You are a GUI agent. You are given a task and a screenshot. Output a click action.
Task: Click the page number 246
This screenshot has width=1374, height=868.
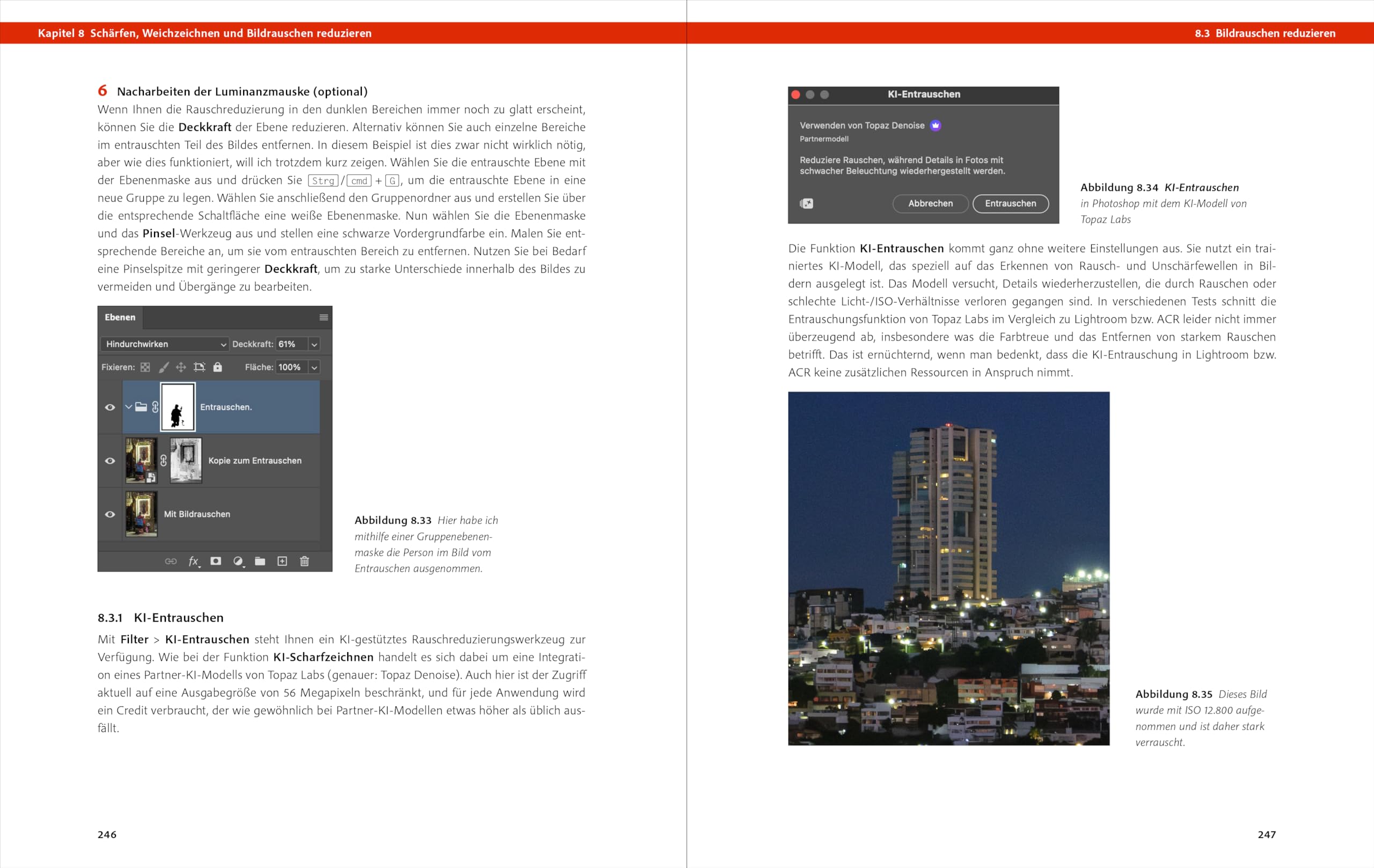coord(107,834)
